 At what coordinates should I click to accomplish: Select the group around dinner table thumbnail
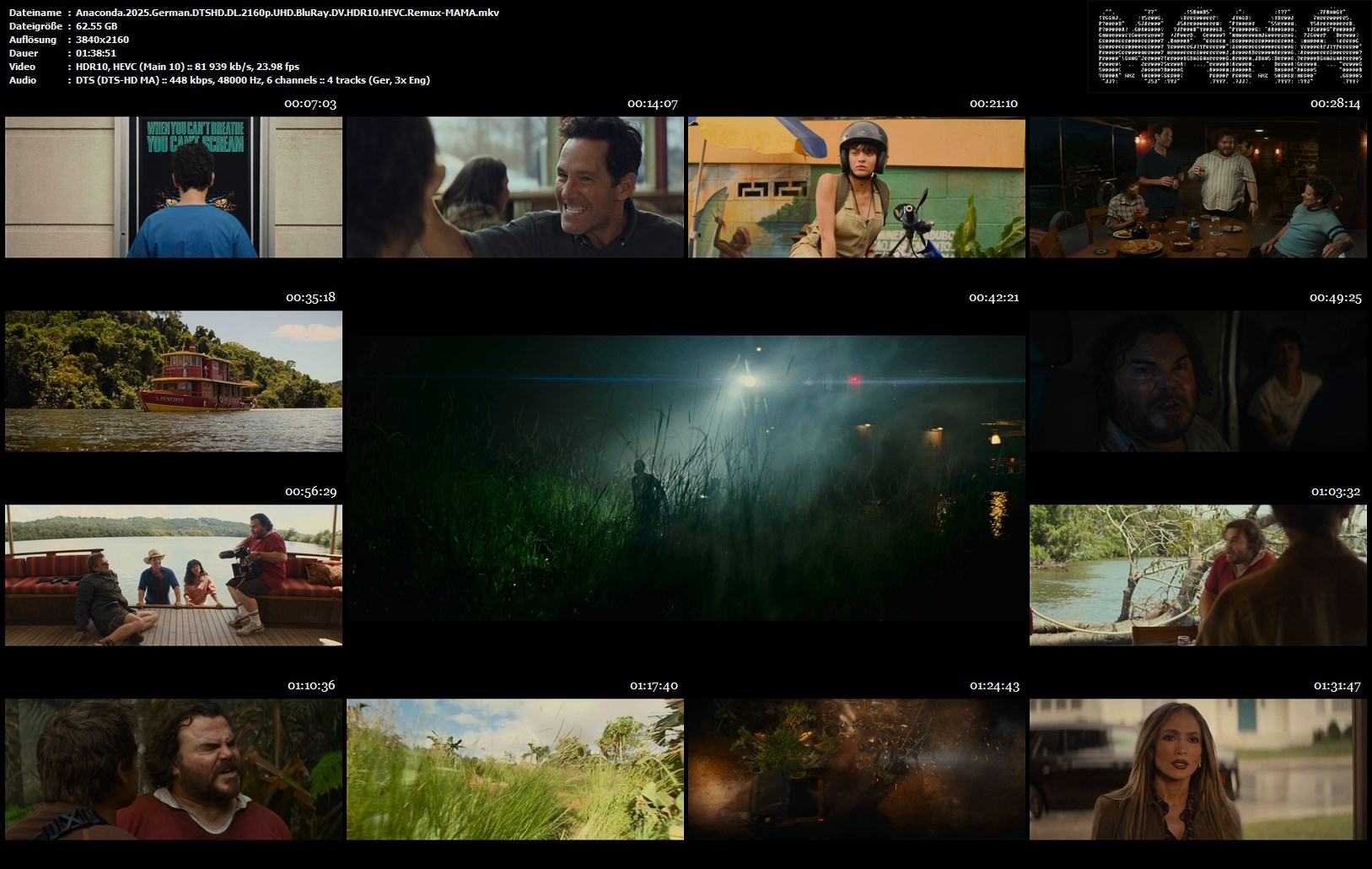pyautogui.click(x=1198, y=187)
